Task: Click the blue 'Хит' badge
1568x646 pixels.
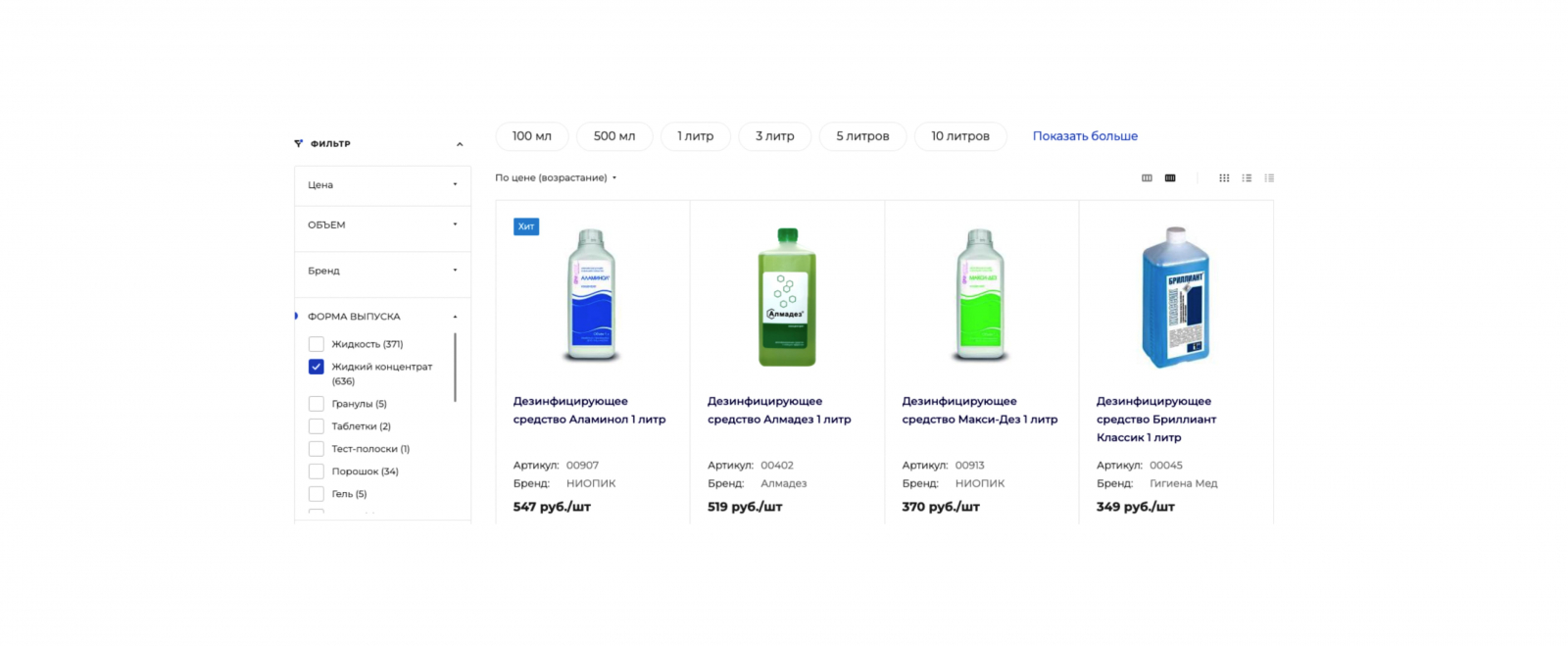Action: (x=526, y=226)
